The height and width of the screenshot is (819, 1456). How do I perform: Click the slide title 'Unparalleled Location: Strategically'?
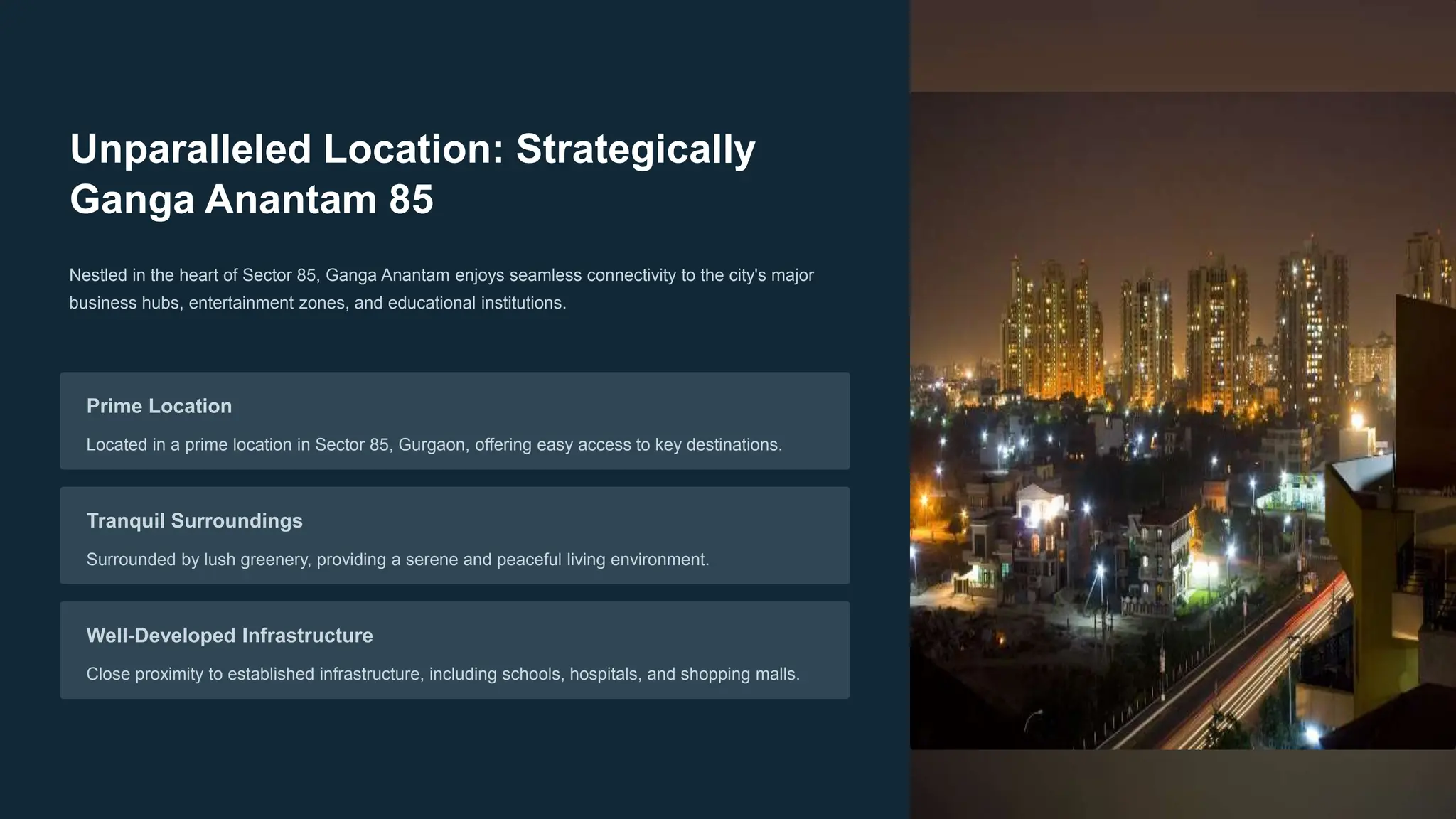coord(412,149)
